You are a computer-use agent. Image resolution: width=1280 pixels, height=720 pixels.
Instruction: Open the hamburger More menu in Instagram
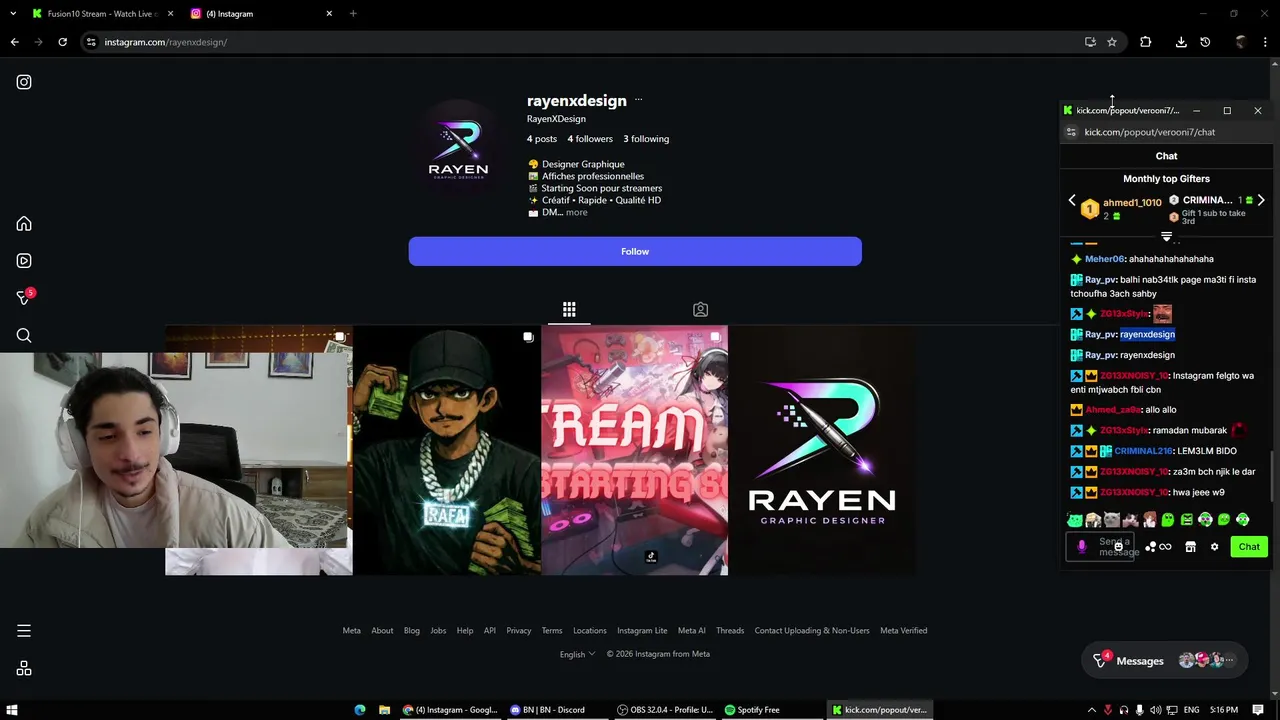tap(24, 631)
